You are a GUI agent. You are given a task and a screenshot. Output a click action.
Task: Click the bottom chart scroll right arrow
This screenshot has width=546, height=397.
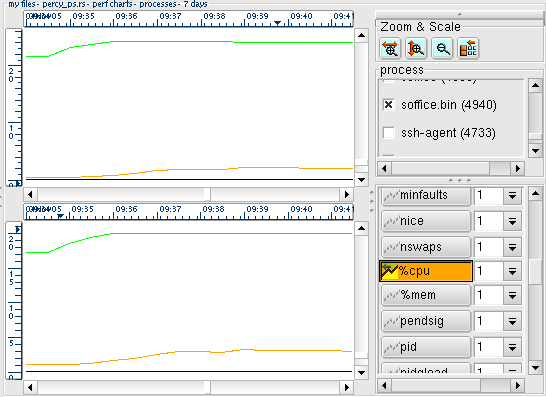pyautogui.click(x=347, y=387)
